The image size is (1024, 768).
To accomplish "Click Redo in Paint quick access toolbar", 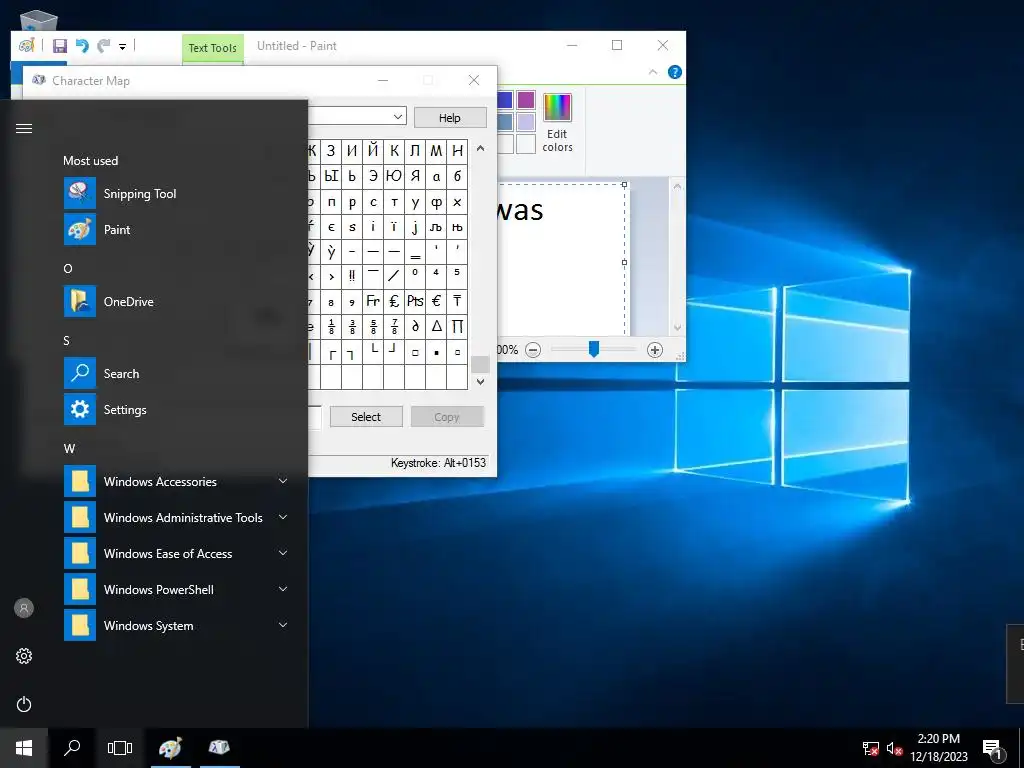I will (103, 46).
